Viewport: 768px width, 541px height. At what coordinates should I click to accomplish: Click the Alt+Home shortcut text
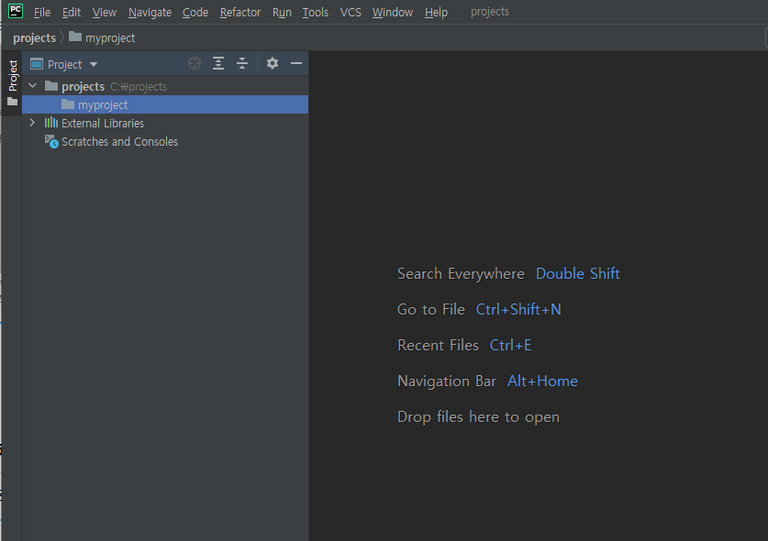pos(542,381)
